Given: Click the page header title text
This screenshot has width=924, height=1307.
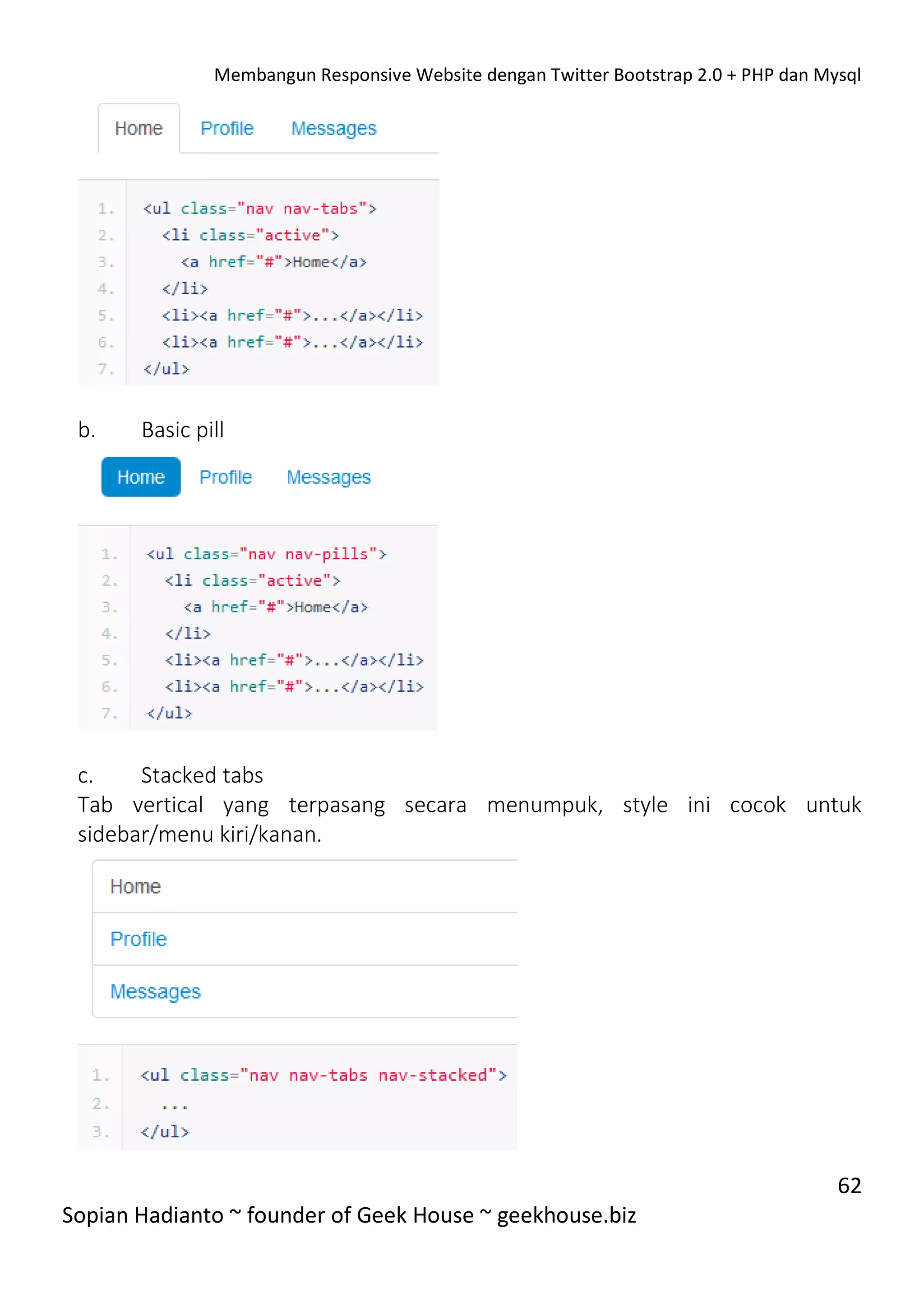Looking at the screenshot, I should 537,75.
